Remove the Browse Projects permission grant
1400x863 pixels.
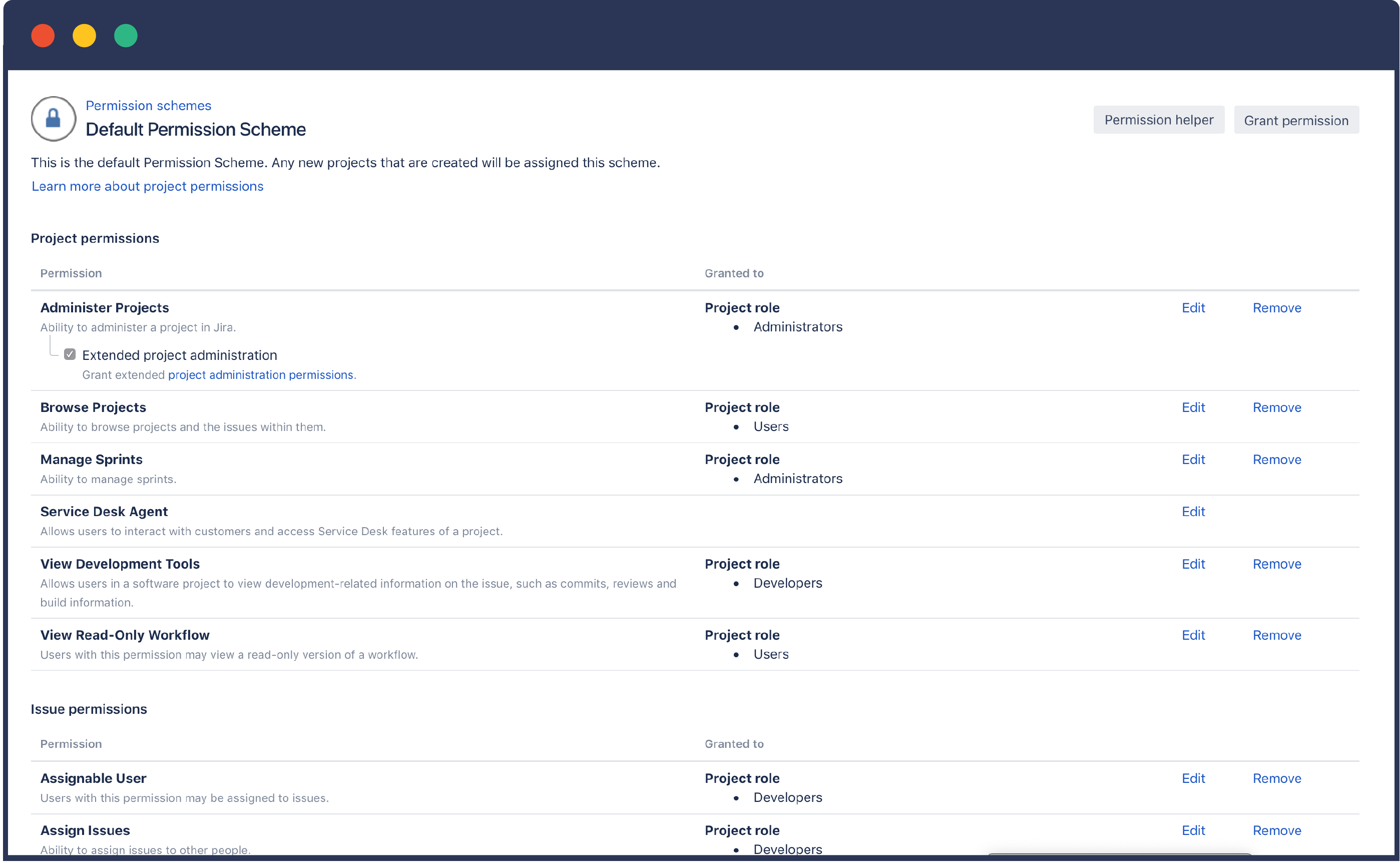pos(1277,407)
